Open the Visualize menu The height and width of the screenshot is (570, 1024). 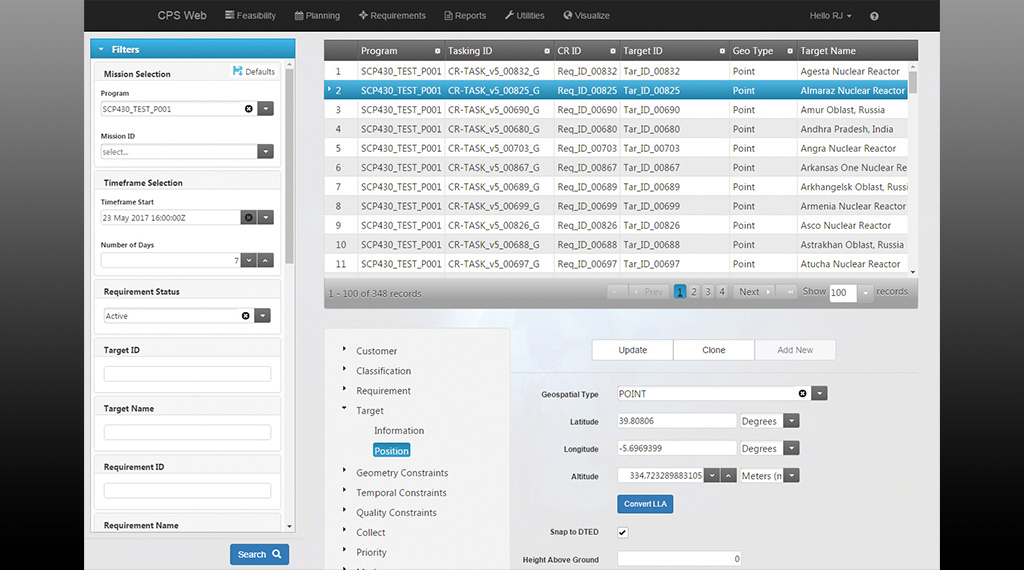586,16
